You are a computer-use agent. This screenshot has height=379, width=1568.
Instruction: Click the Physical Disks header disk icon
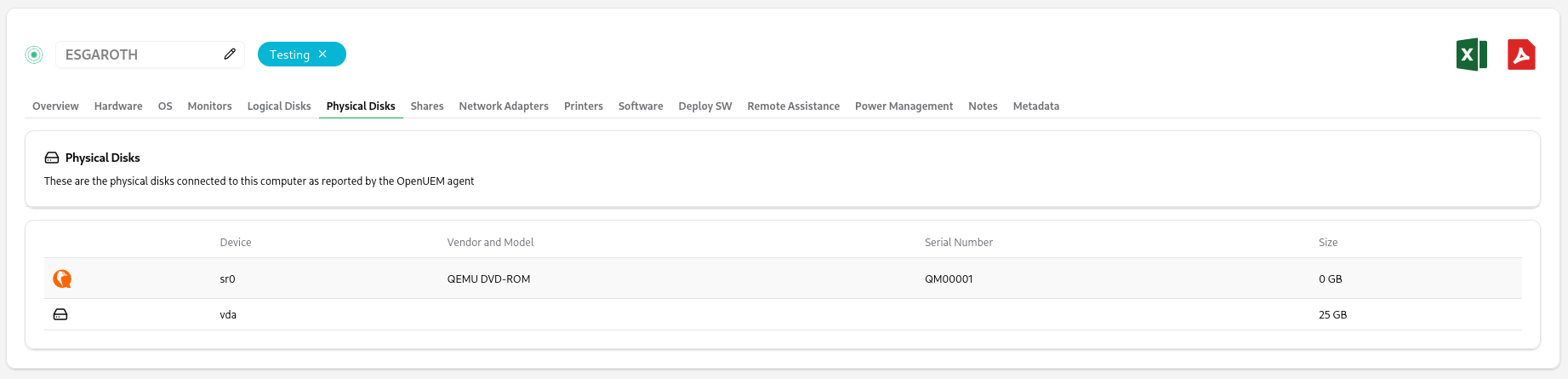point(52,158)
